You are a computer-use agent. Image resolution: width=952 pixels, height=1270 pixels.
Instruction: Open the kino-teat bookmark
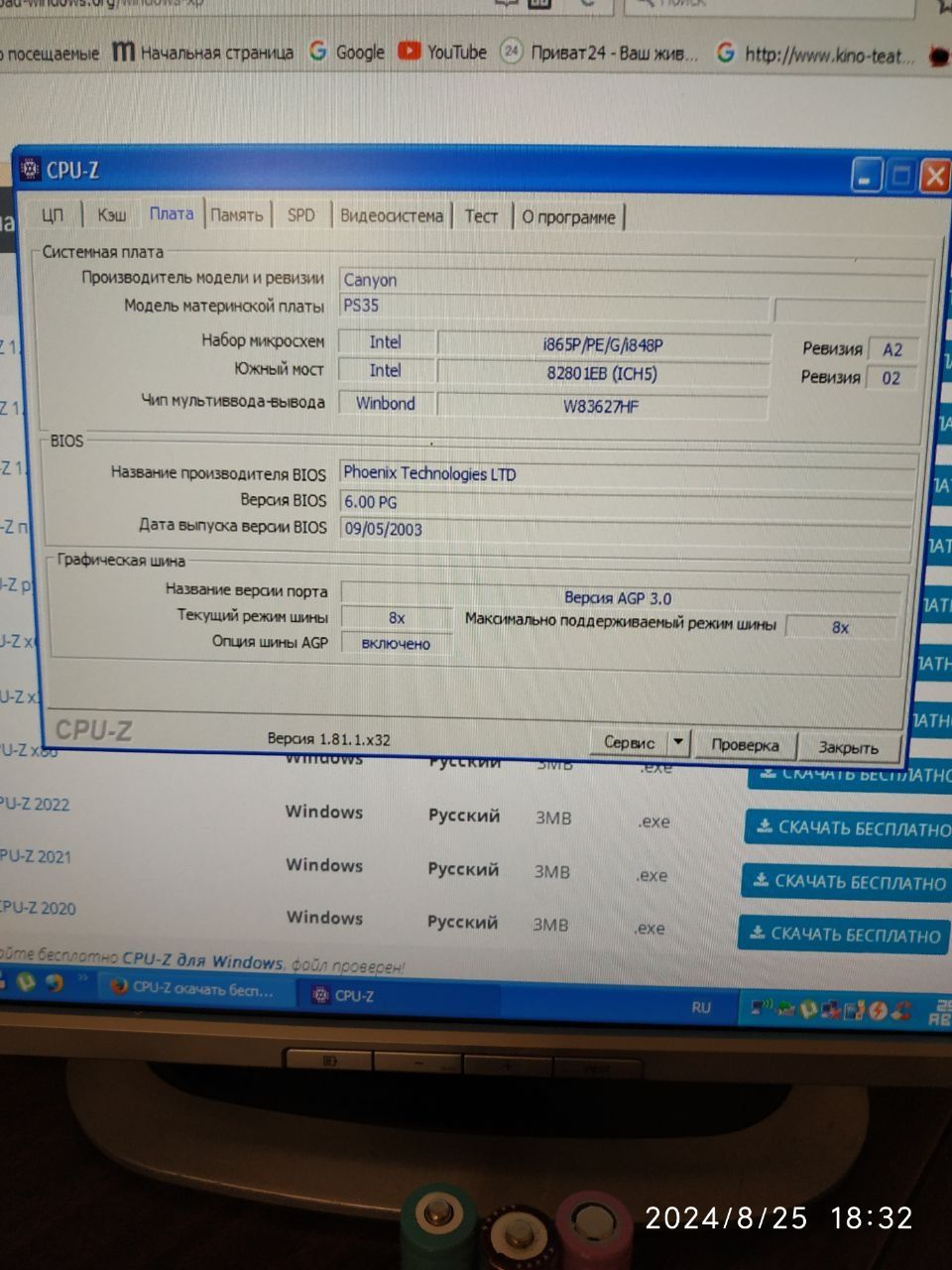[x=815, y=55]
